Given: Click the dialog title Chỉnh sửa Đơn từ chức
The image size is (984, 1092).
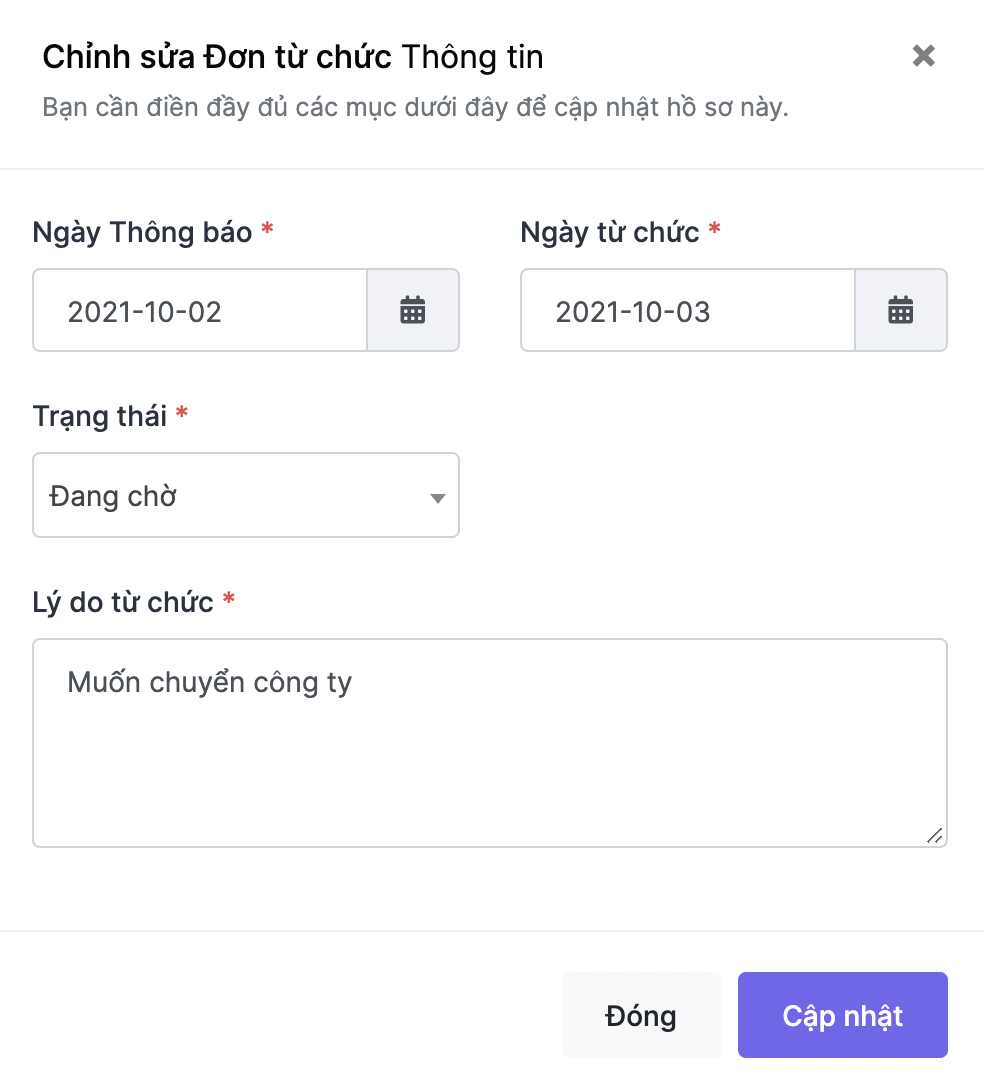Looking at the screenshot, I should click(x=217, y=57).
